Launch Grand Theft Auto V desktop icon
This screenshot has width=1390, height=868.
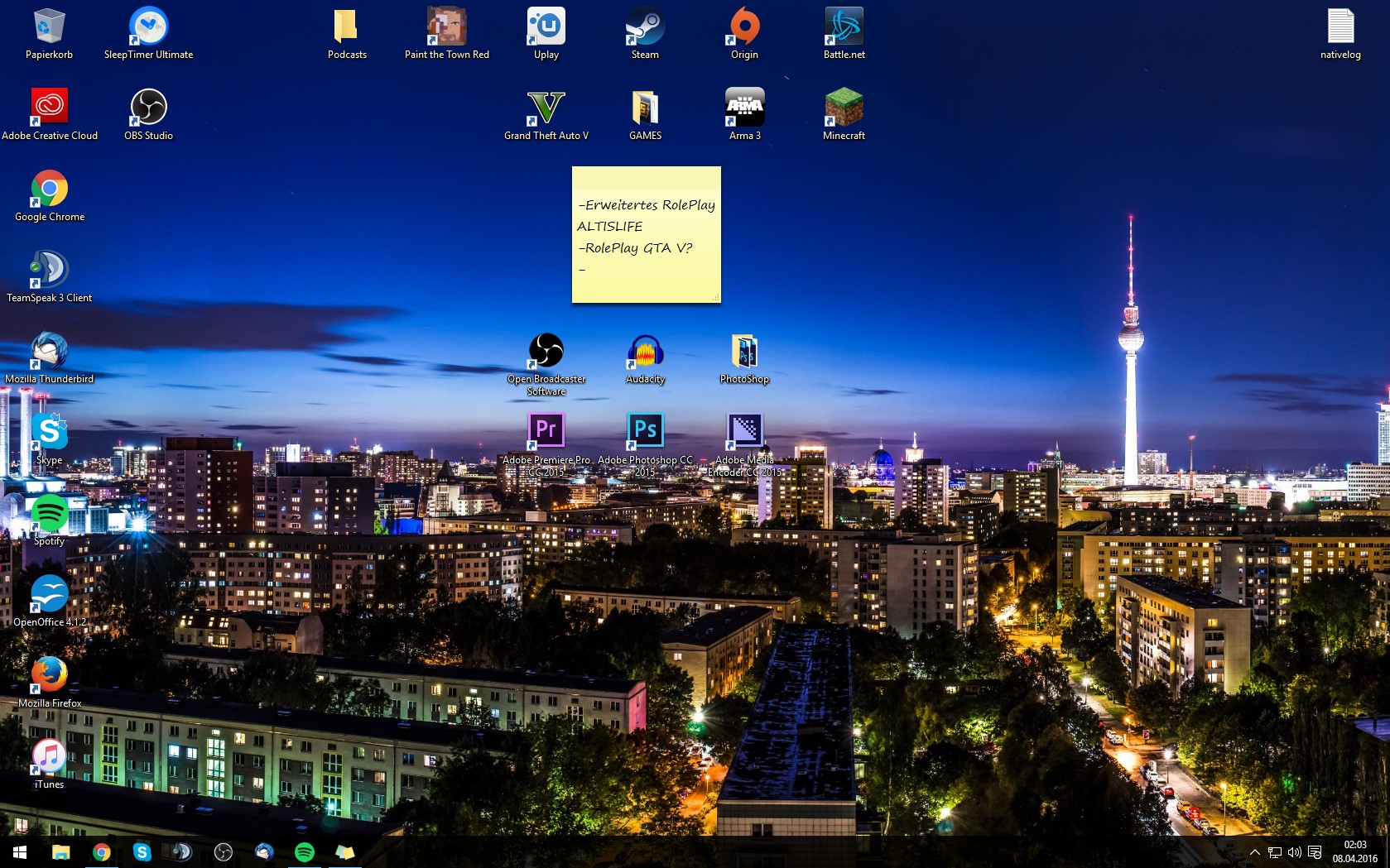point(546,109)
